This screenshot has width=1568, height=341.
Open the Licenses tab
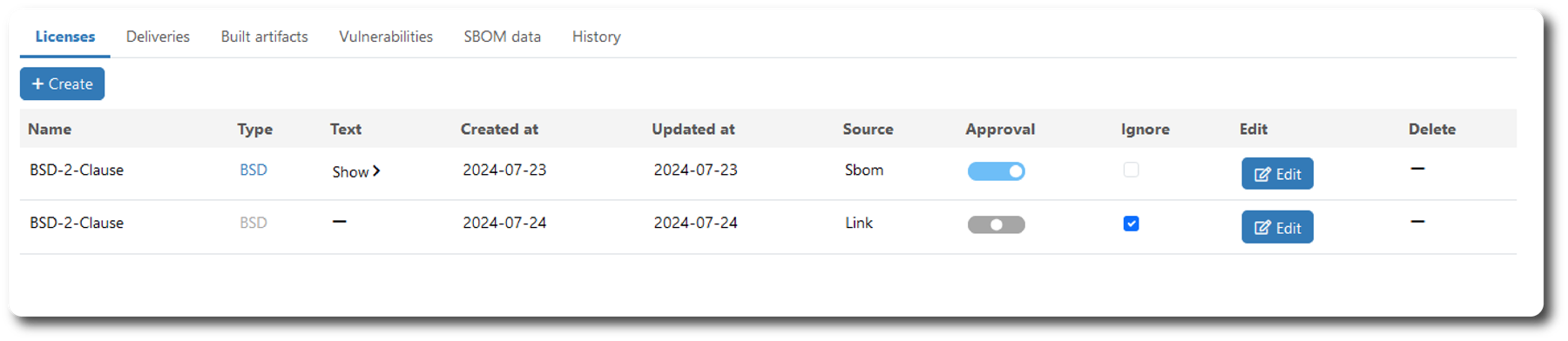coord(65,37)
